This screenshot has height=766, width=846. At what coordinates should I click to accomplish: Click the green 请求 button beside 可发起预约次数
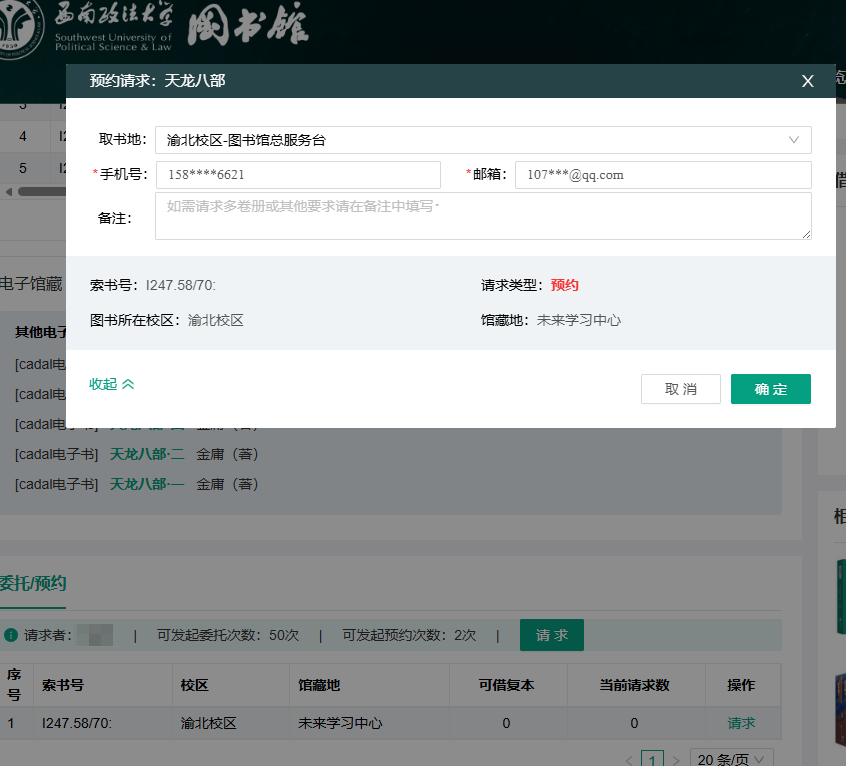(x=551, y=635)
